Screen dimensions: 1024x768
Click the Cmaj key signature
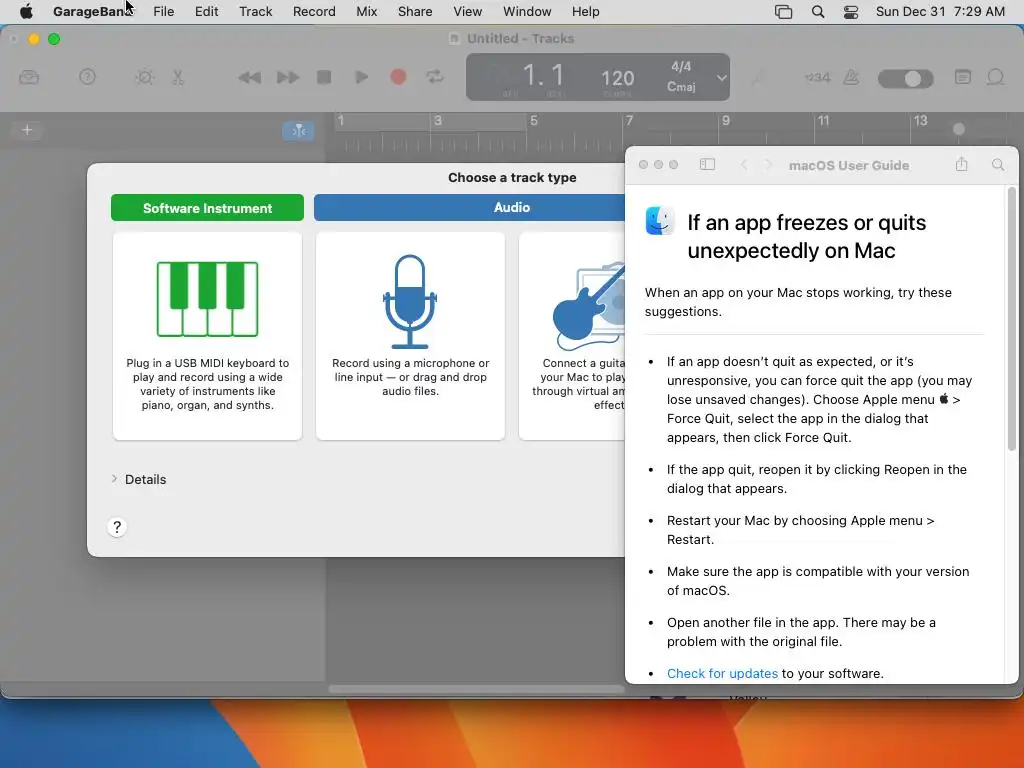click(680, 86)
